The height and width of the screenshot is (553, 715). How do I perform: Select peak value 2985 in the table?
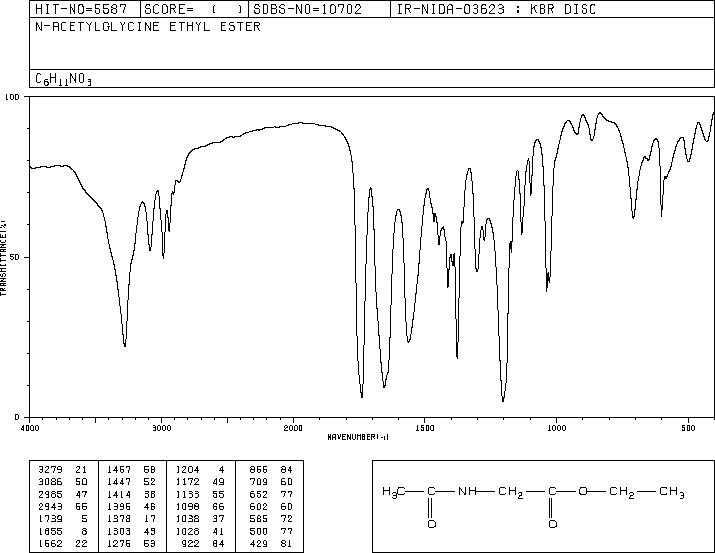pyautogui.click(x=51, y=494)
